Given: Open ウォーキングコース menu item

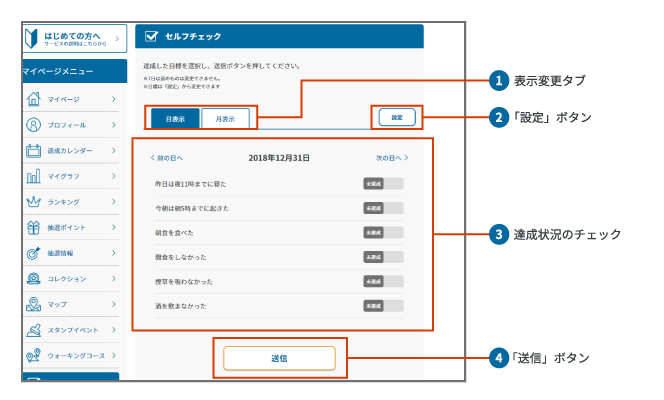Looking at the screenshot, I should point(71,356).
